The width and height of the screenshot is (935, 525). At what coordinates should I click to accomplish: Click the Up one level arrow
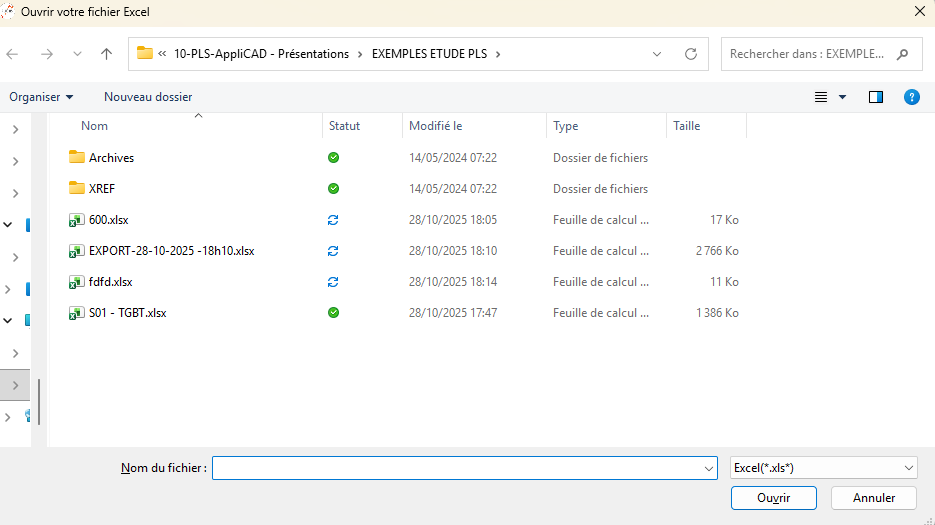tap(107, 54)
